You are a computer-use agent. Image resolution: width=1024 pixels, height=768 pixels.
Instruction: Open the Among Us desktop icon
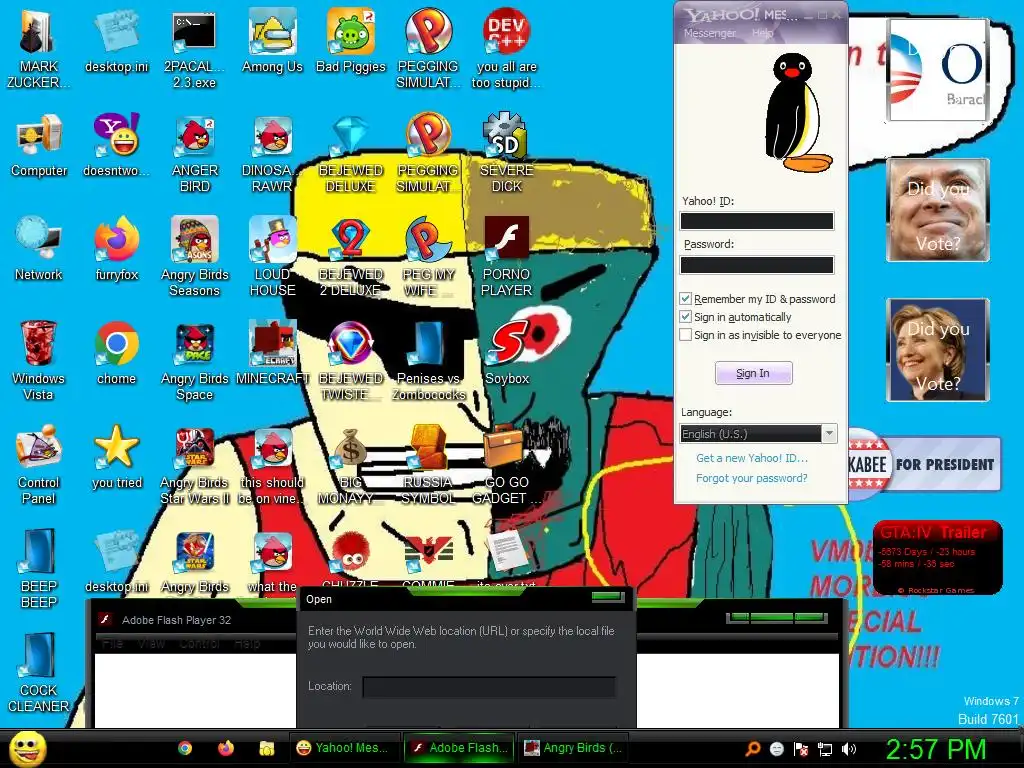click(x=272, y=42)
